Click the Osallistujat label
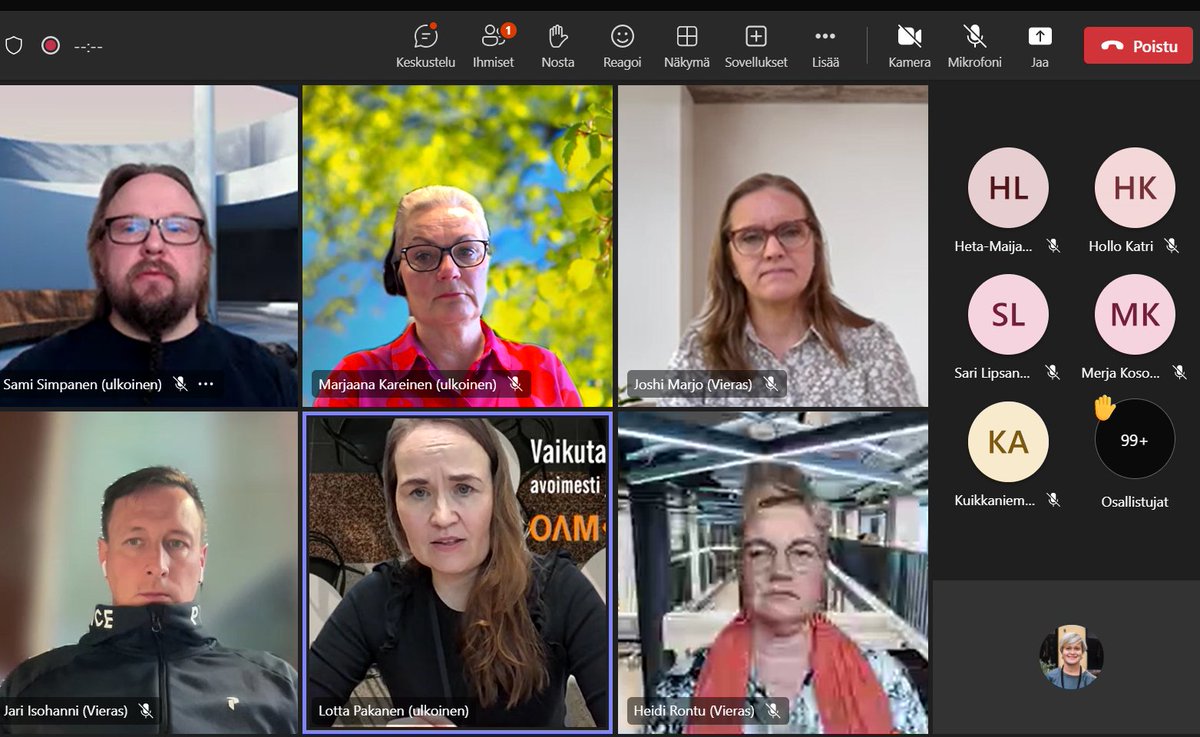 pos(1135,502)
